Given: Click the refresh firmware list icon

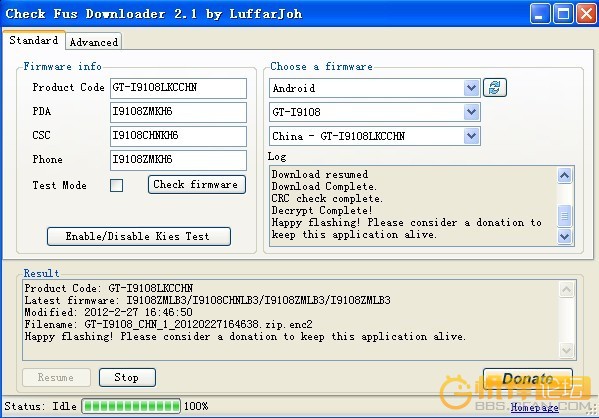Looking at the screenshot, I should tap(495, 87).
